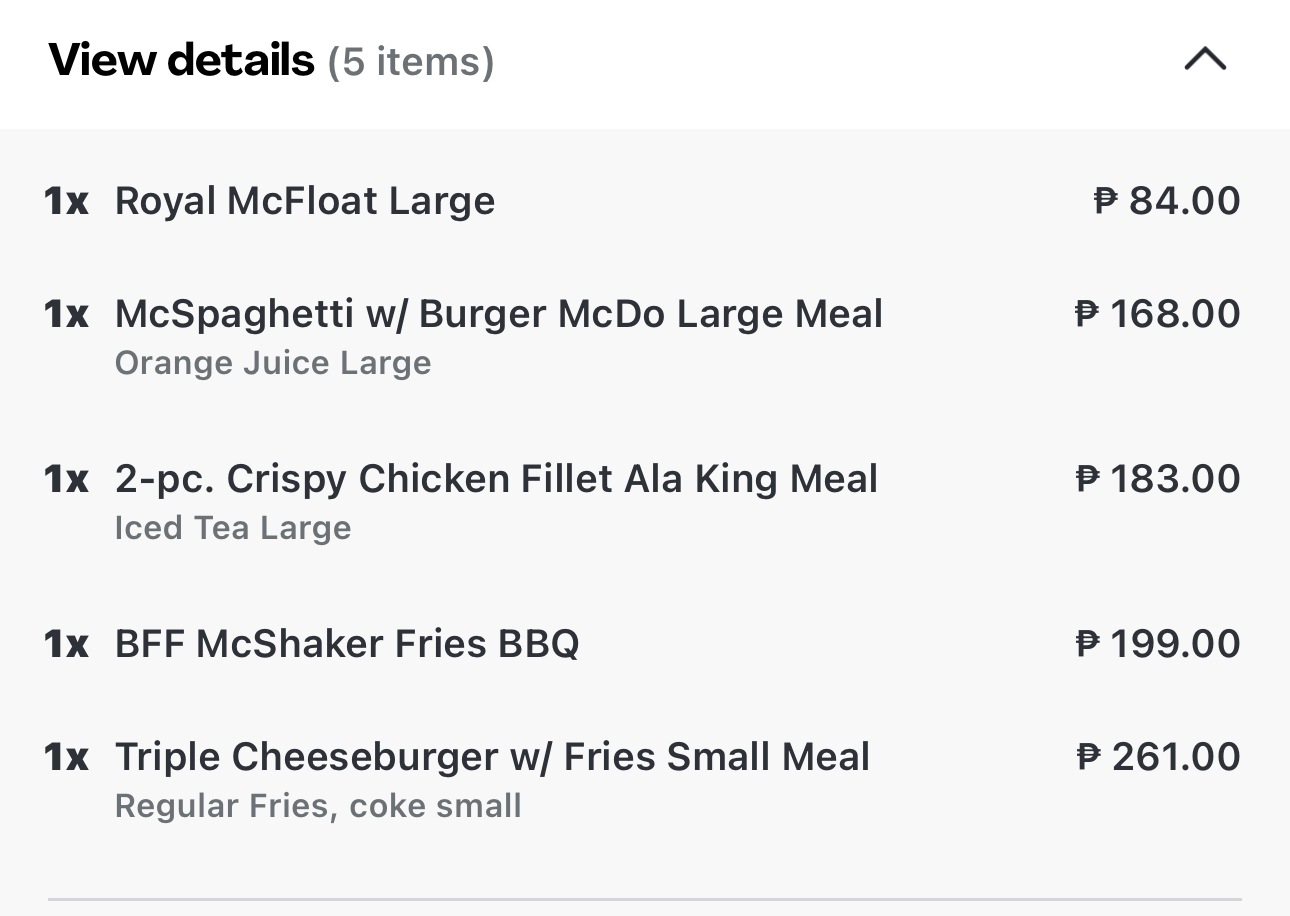Open the BFF McShaker Fries BBQ item

click(347, 644)
